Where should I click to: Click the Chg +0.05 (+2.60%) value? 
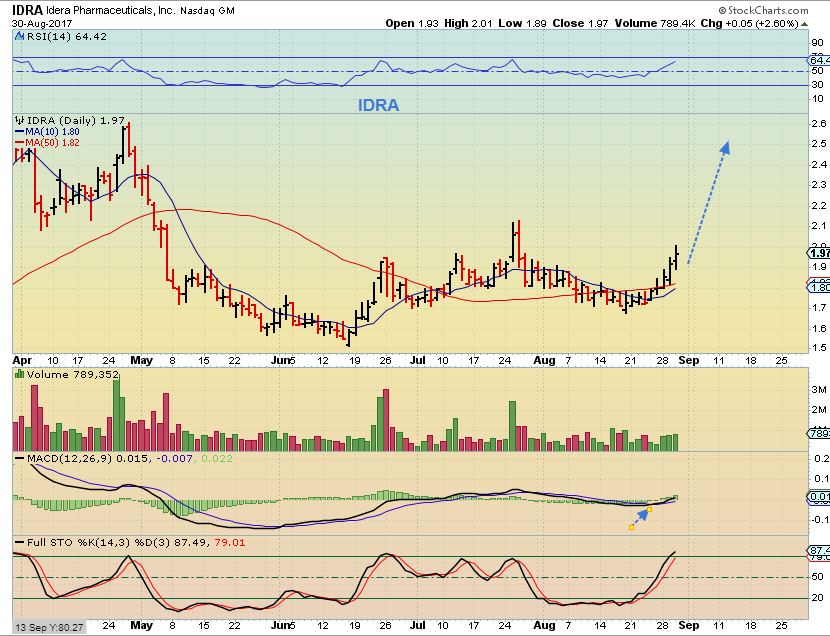[749, 23]
